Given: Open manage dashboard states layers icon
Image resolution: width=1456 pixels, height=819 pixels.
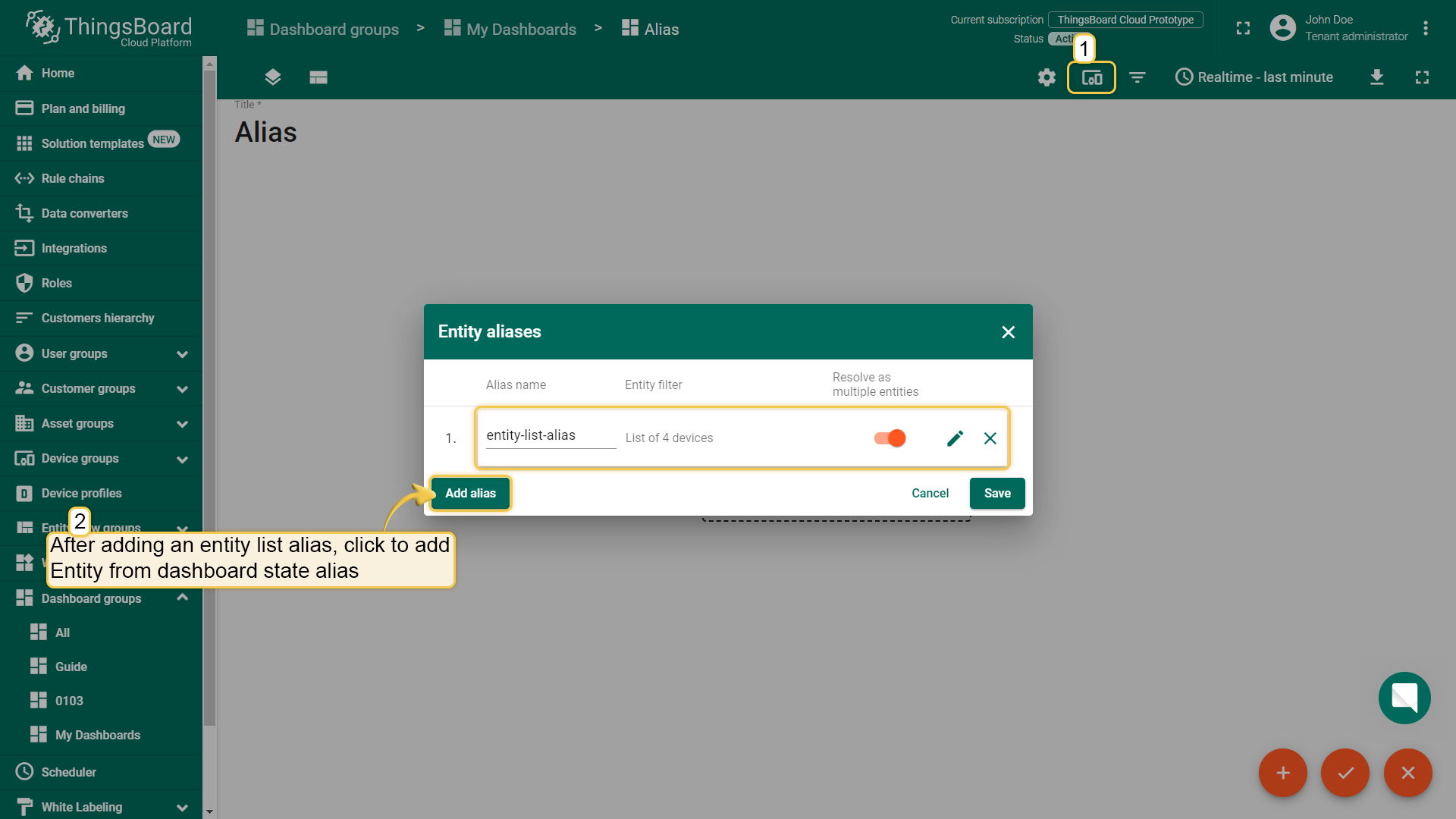Looking at the screenshot, I should coord(272,77).
